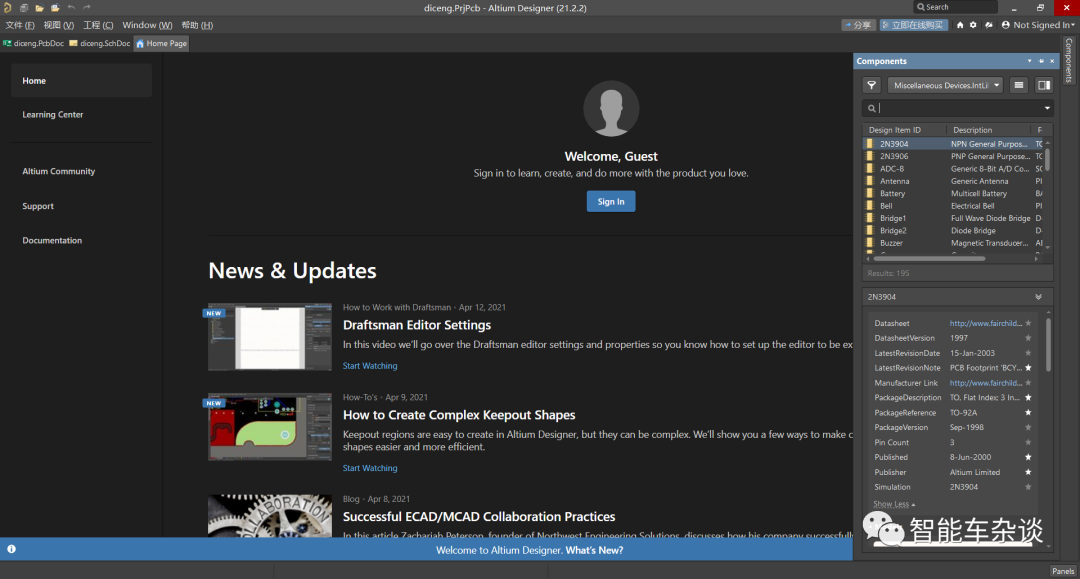Screen dimensions: 1080x579
Task: Click the Battery row component icon
Action: [x=870, y=193]
